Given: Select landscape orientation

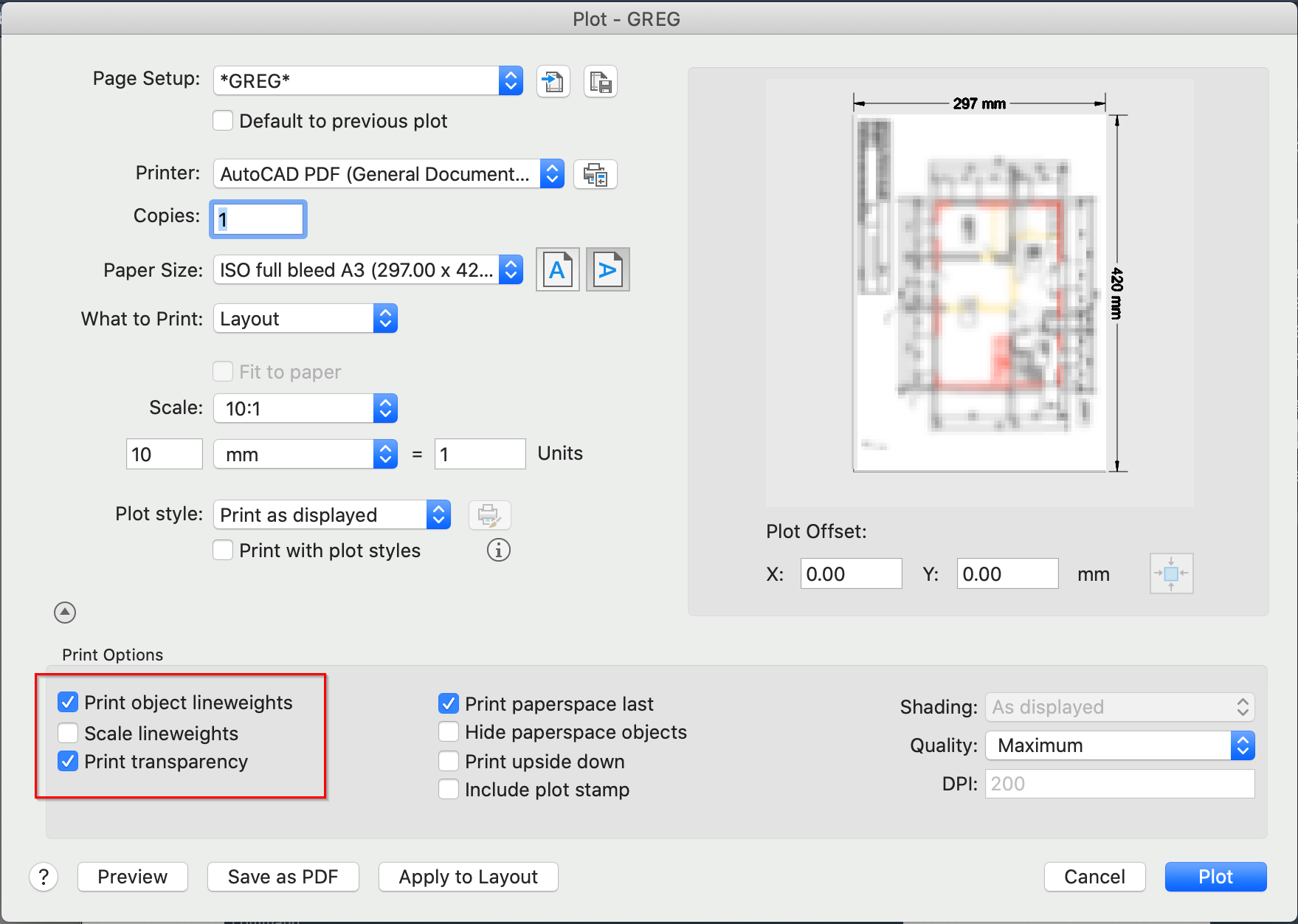Looking at the screenshot, I should coord(607,269).
